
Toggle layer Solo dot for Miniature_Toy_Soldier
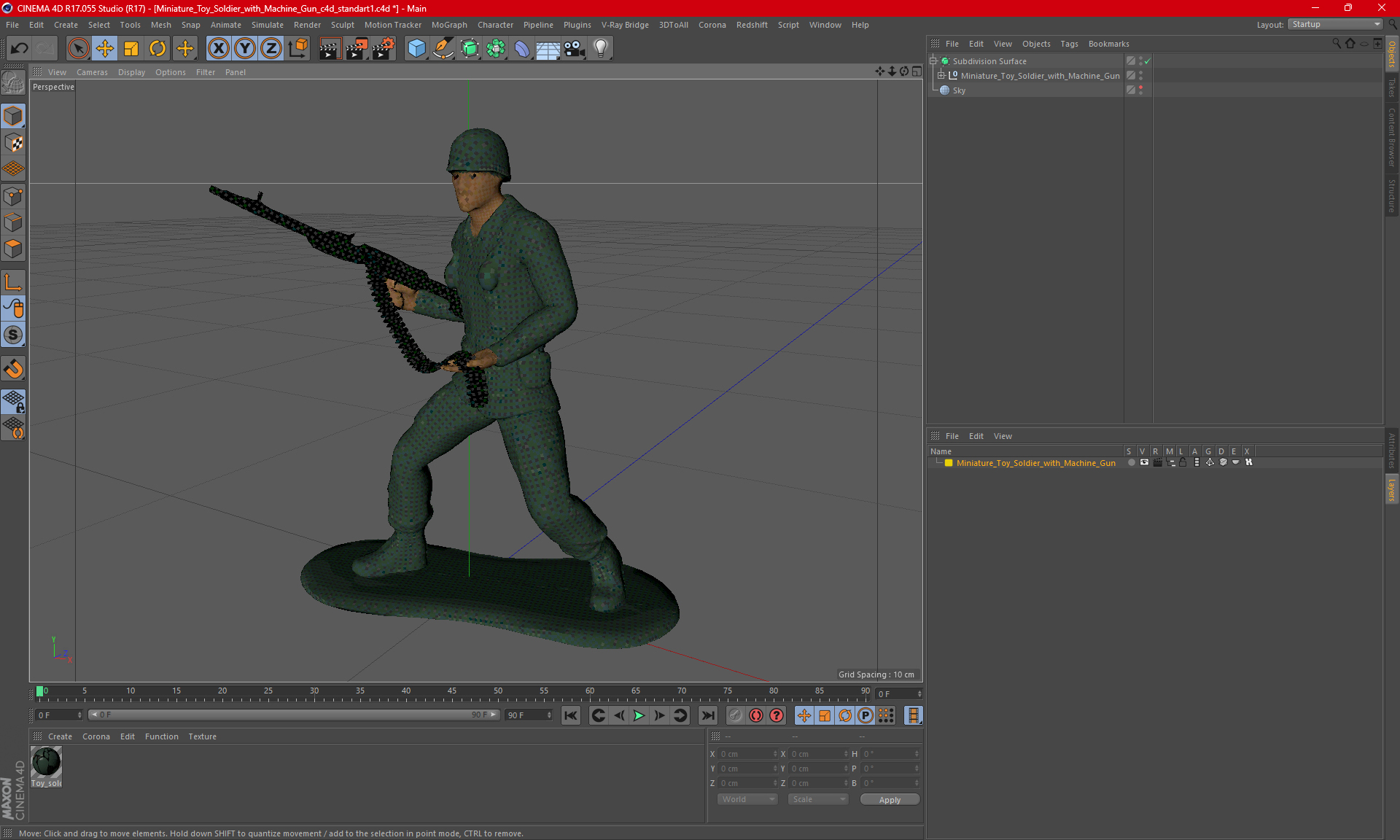1131,462
